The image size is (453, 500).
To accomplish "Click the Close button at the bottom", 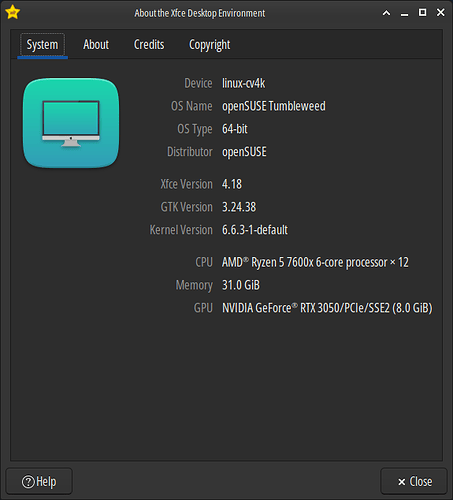I will (414, 481).
